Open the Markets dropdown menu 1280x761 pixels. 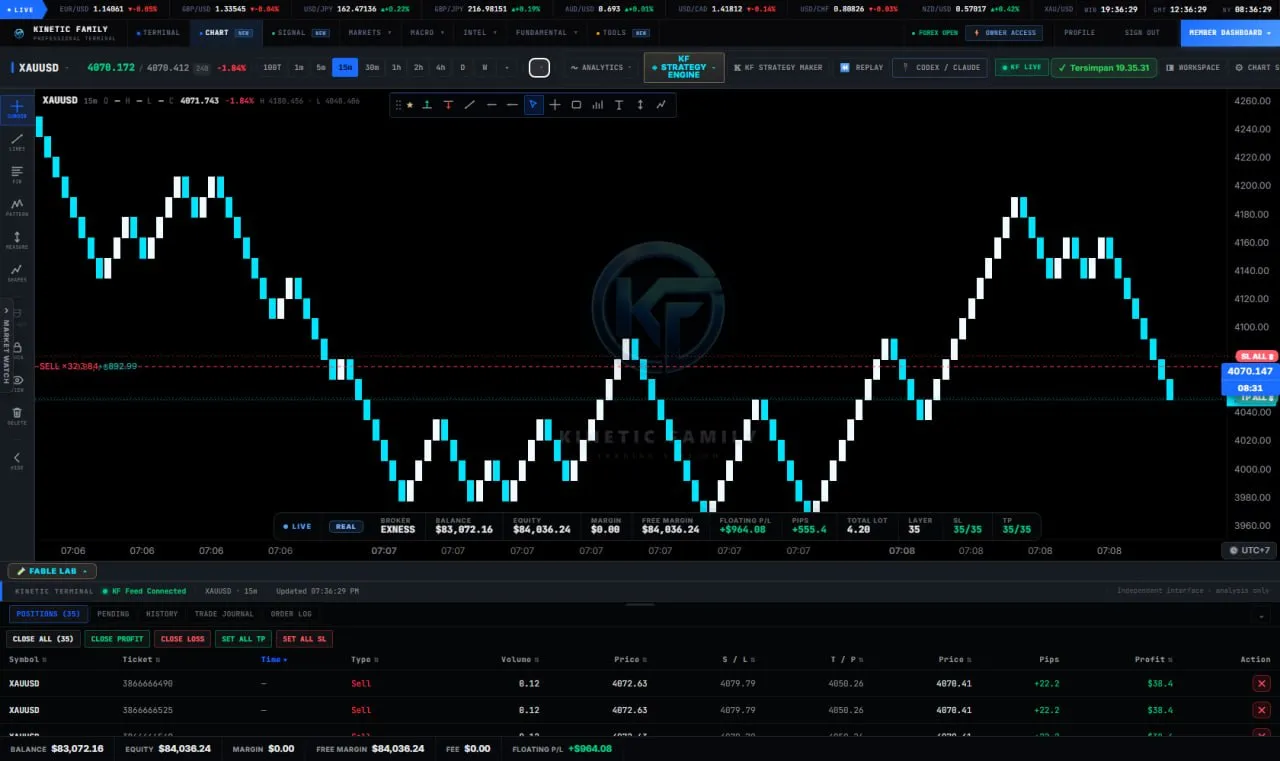[x=368, y=32]
